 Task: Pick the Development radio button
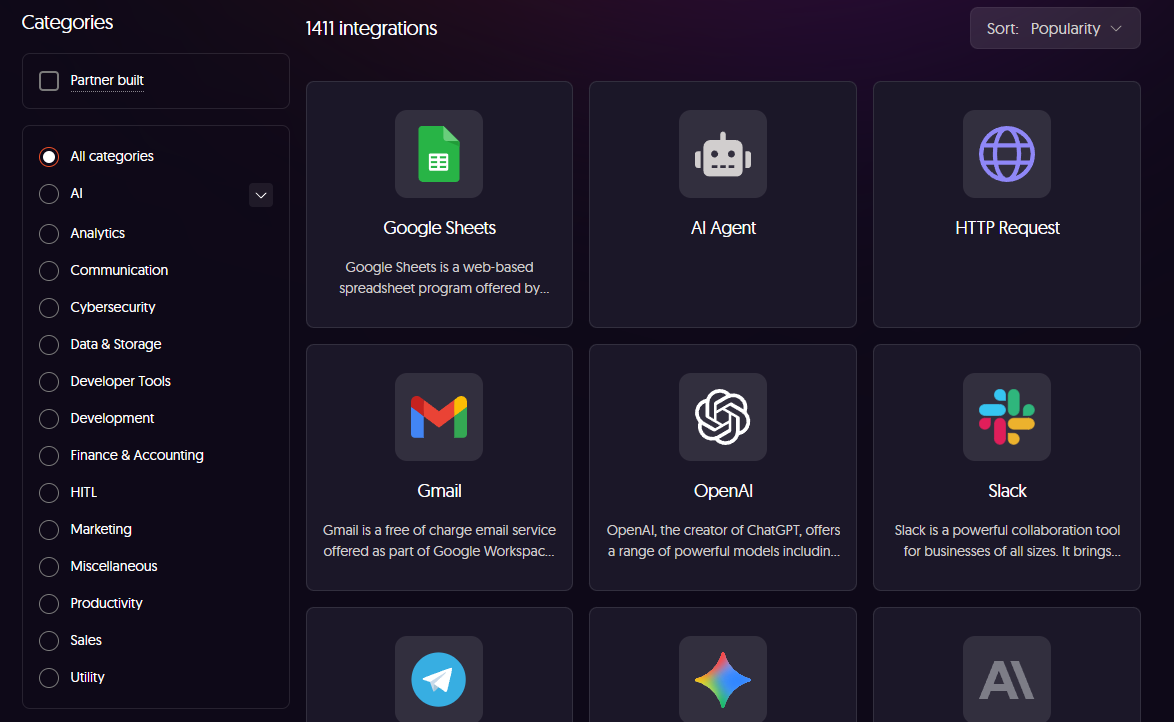coord(49,419)
